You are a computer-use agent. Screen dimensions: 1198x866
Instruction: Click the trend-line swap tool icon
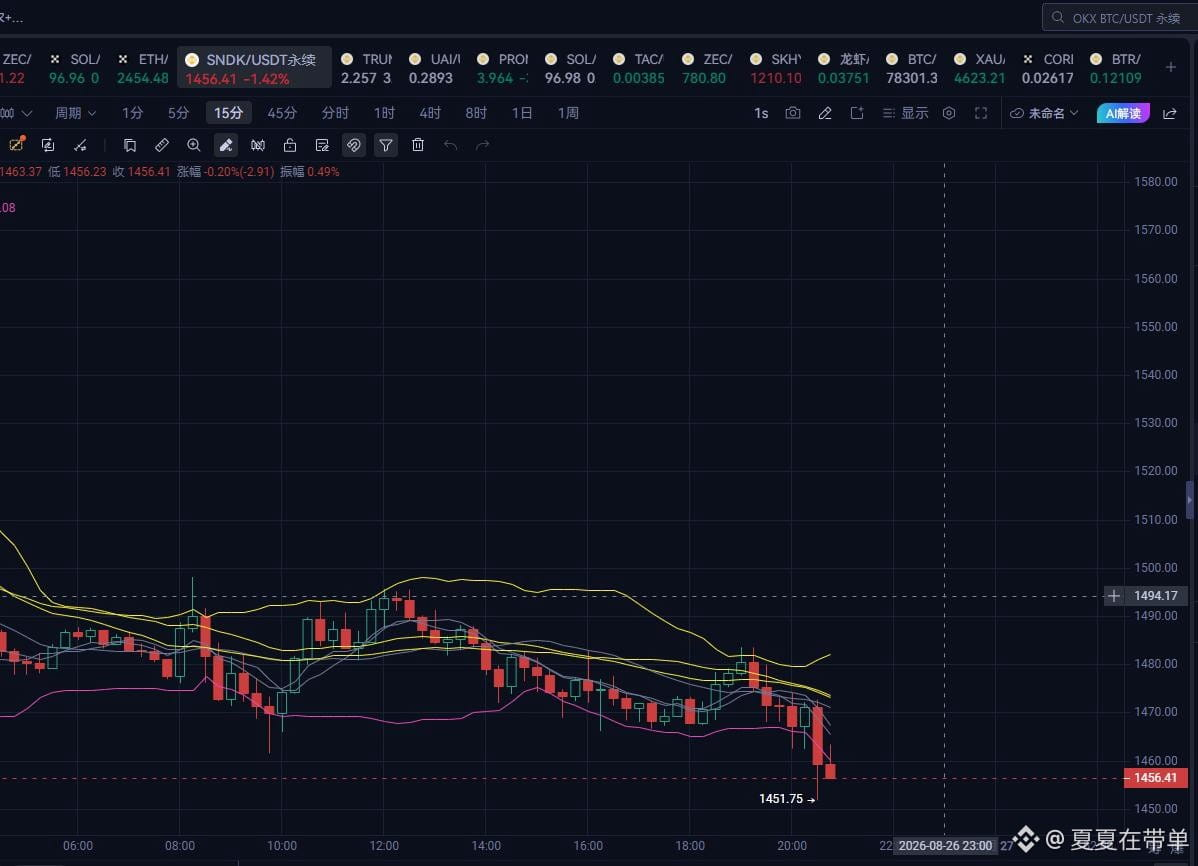point(80,145)
